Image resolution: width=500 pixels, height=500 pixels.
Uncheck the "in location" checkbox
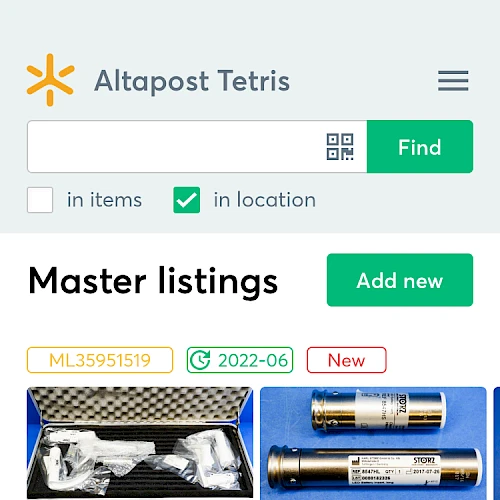coord(187,200)
